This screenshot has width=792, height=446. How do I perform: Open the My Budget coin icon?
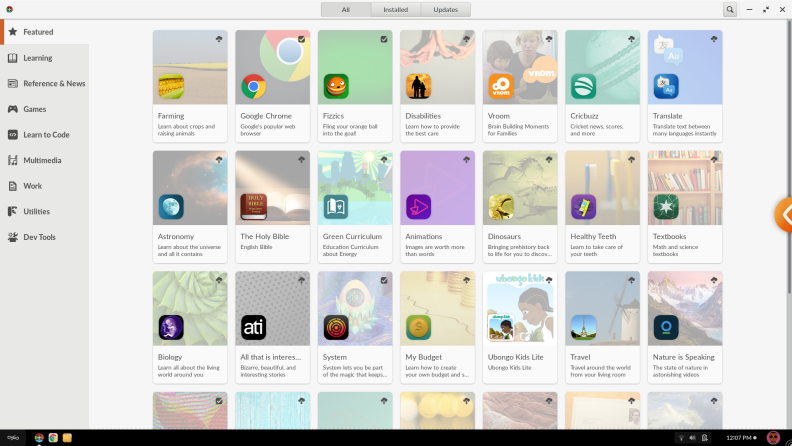(418, 327)
